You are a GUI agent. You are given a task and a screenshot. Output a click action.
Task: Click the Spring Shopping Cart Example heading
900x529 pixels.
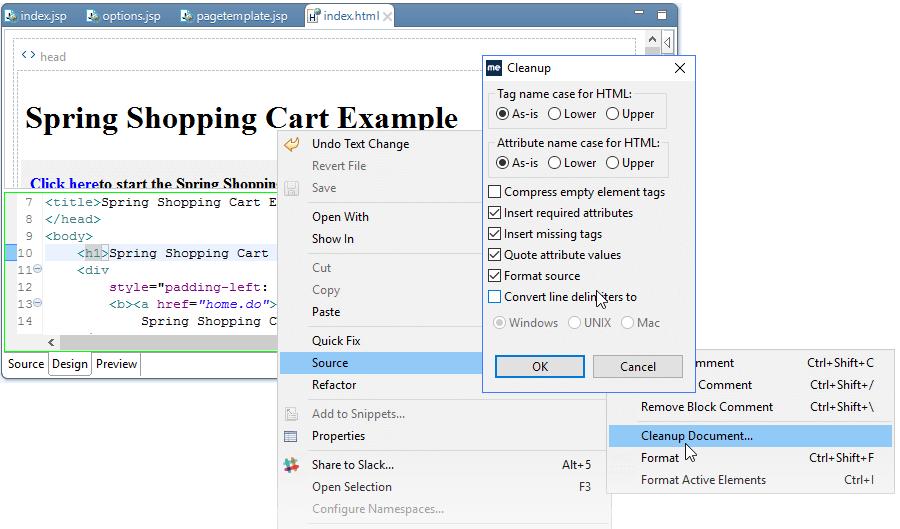242,118
